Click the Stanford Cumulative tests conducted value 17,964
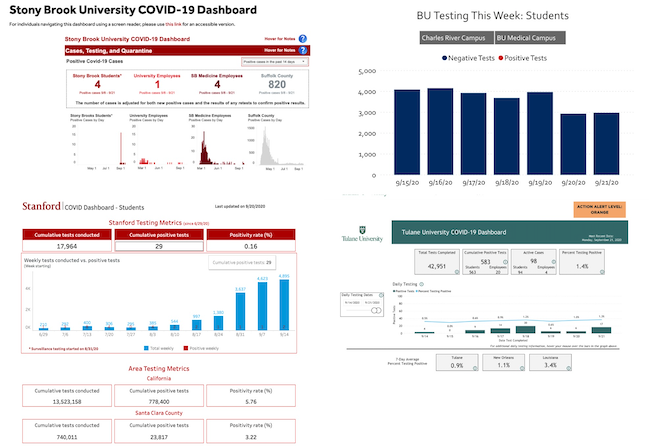The width and height of the screenshot is (649, 446). click(67, 246)
